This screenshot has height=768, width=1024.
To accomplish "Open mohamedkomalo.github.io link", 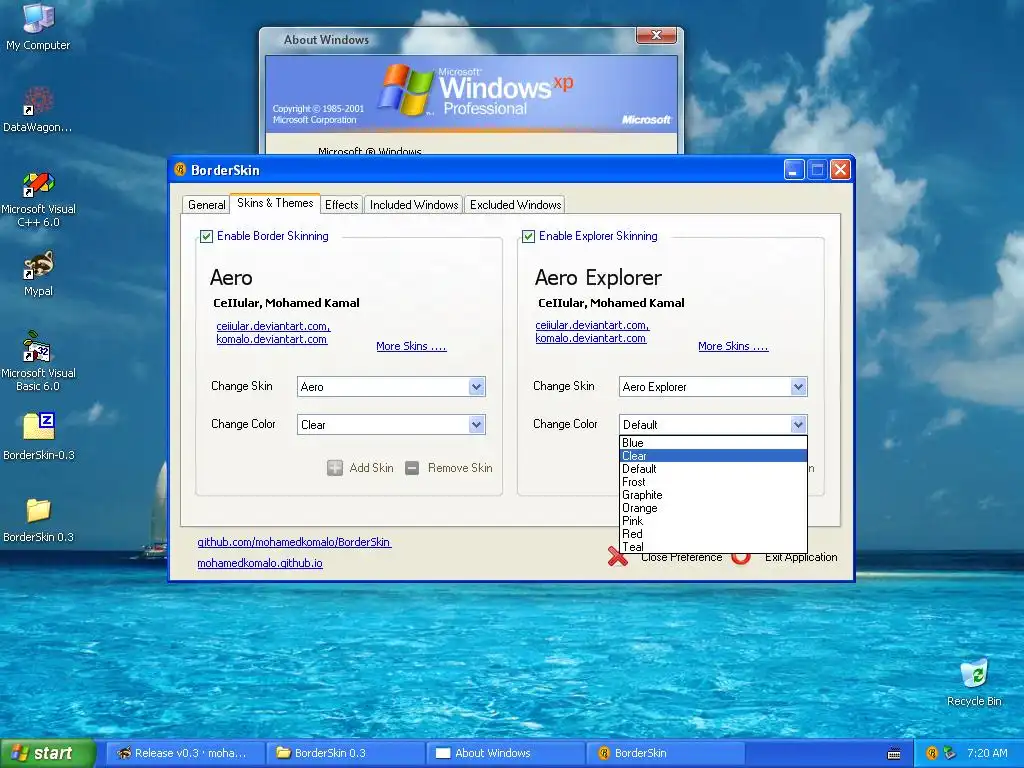I will pyautogui.click(x=260, y=563).
